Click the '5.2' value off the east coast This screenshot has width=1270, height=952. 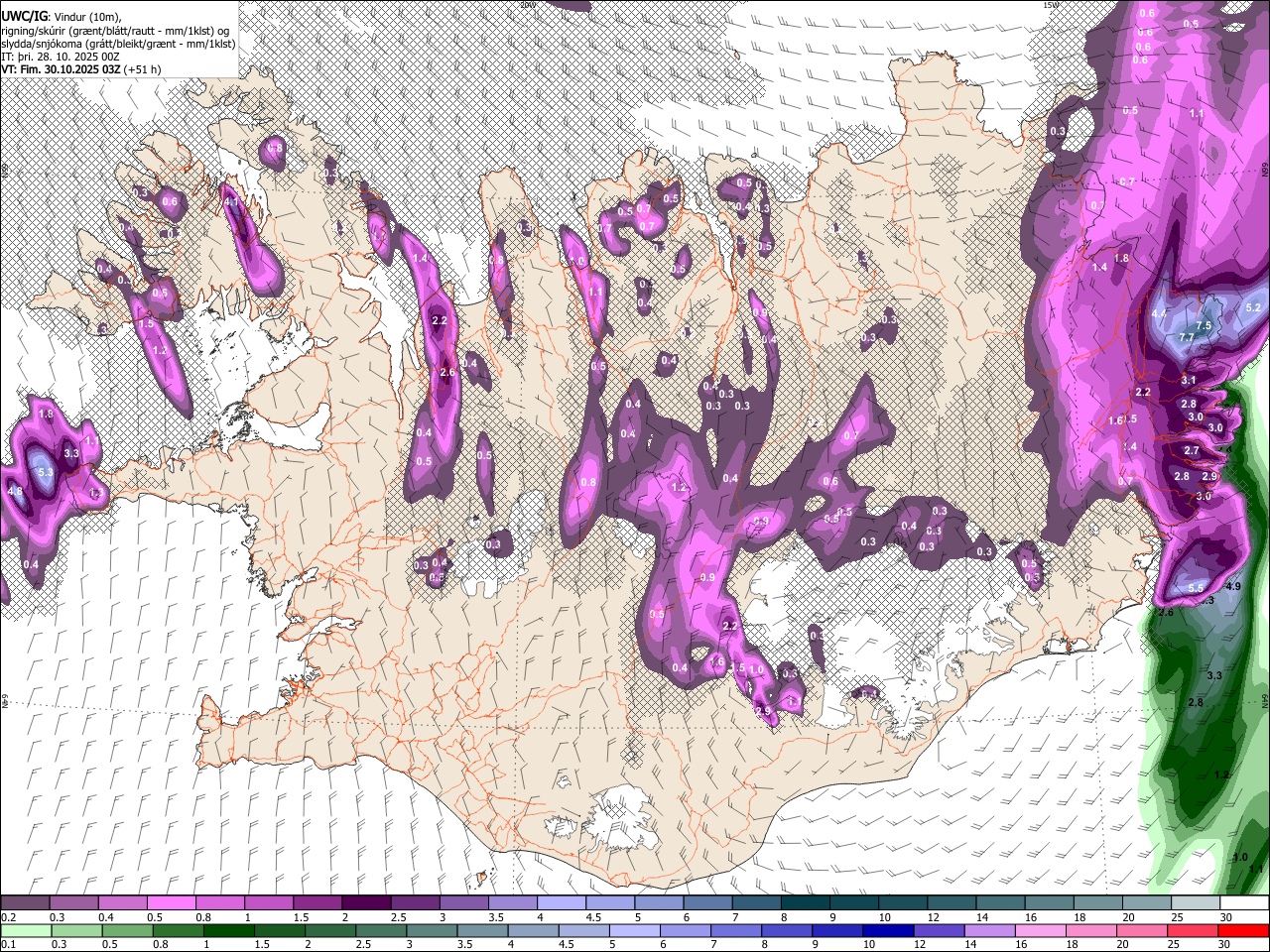point(1252,307)
